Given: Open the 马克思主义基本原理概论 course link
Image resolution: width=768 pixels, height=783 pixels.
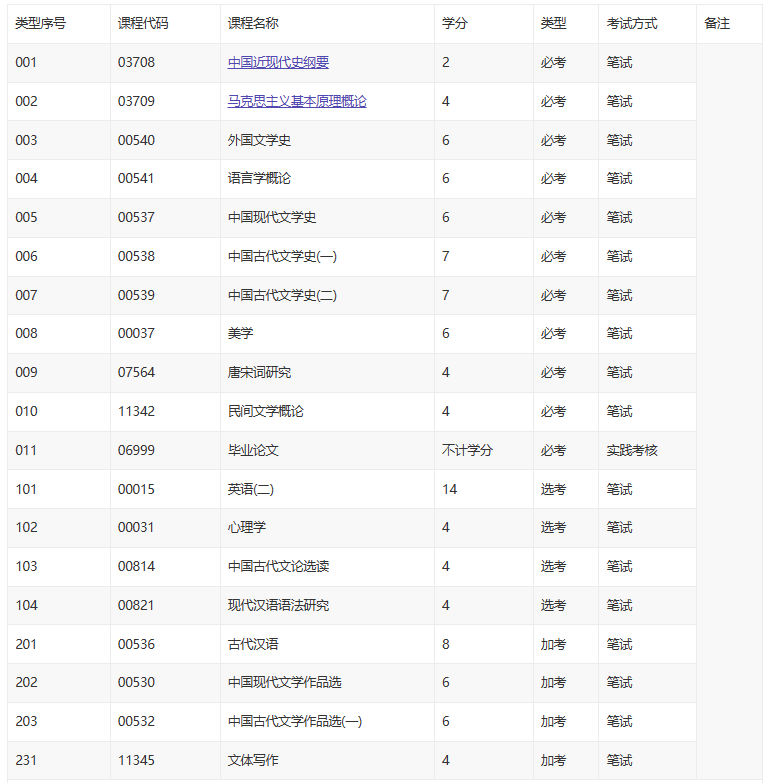Looking at the screenshot, I should point(297,101).
